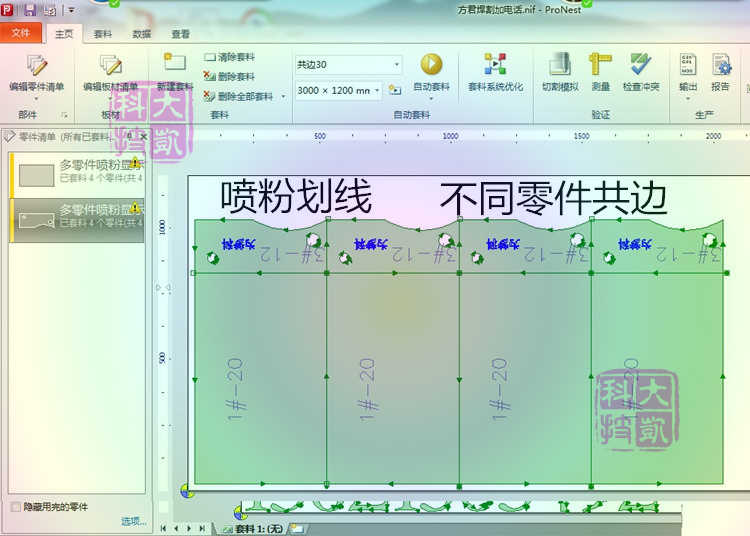Open the 选项... link in the parts panel
This screenshot has width=750, height=536.
[133, 521]
